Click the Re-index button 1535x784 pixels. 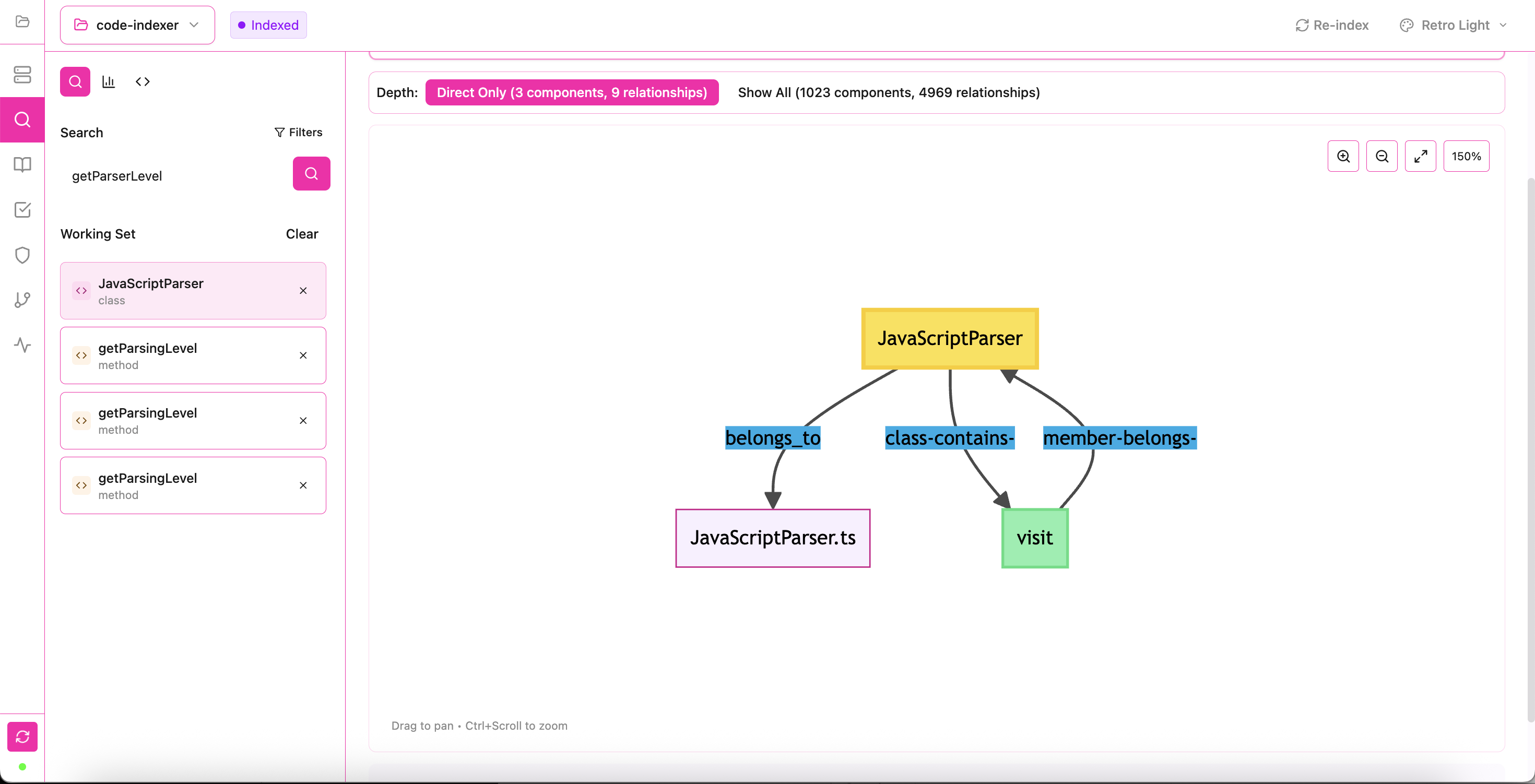pos(1332,25)
